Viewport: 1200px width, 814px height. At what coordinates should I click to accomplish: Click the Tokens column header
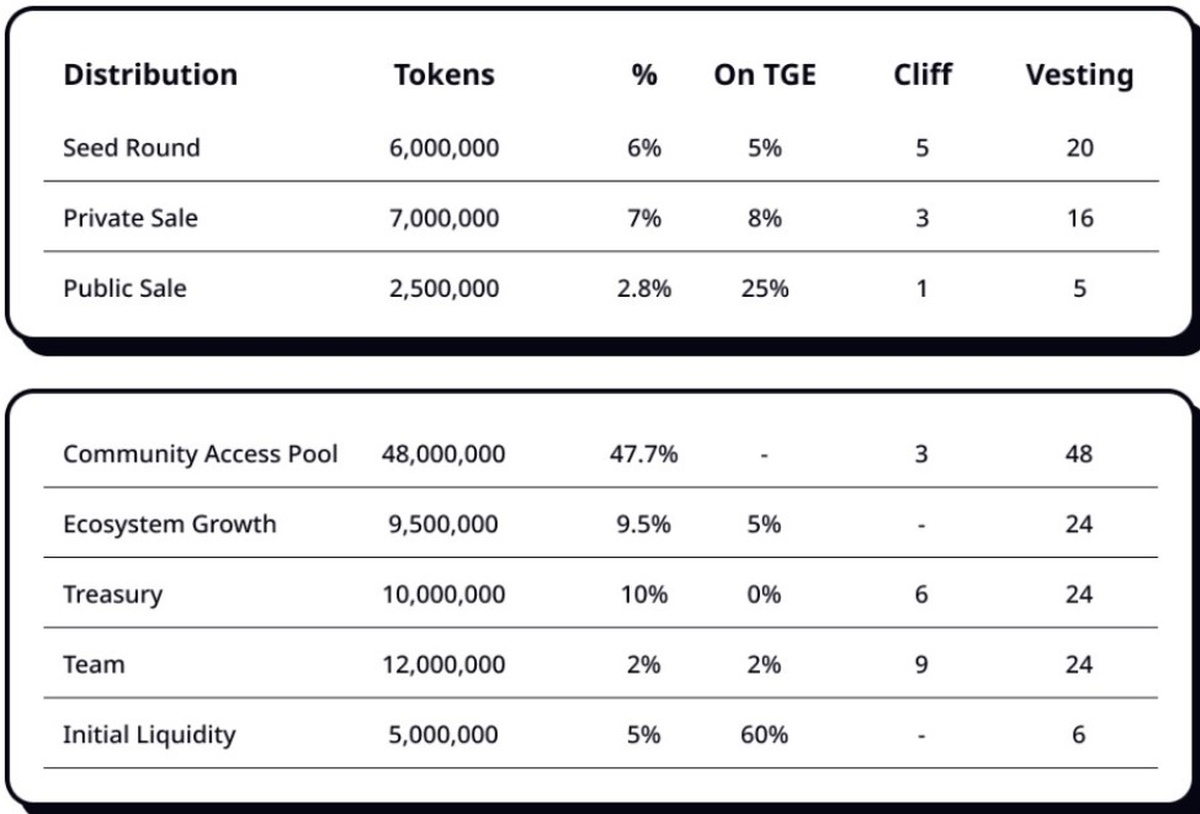444,75
